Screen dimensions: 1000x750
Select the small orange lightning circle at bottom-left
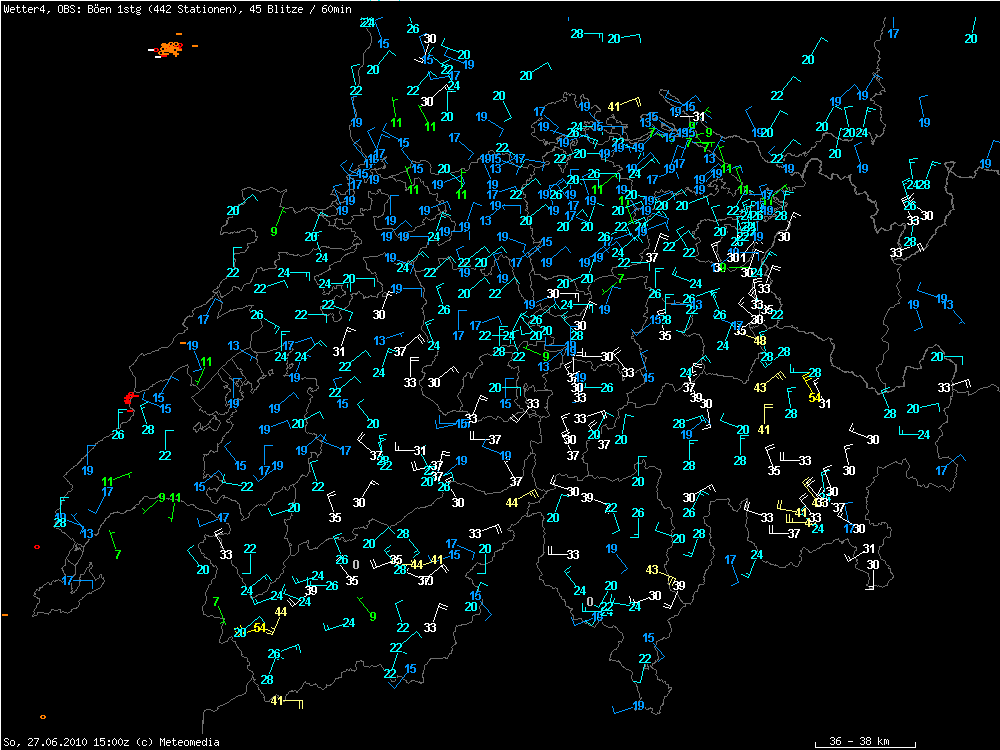tap(42, 717)
